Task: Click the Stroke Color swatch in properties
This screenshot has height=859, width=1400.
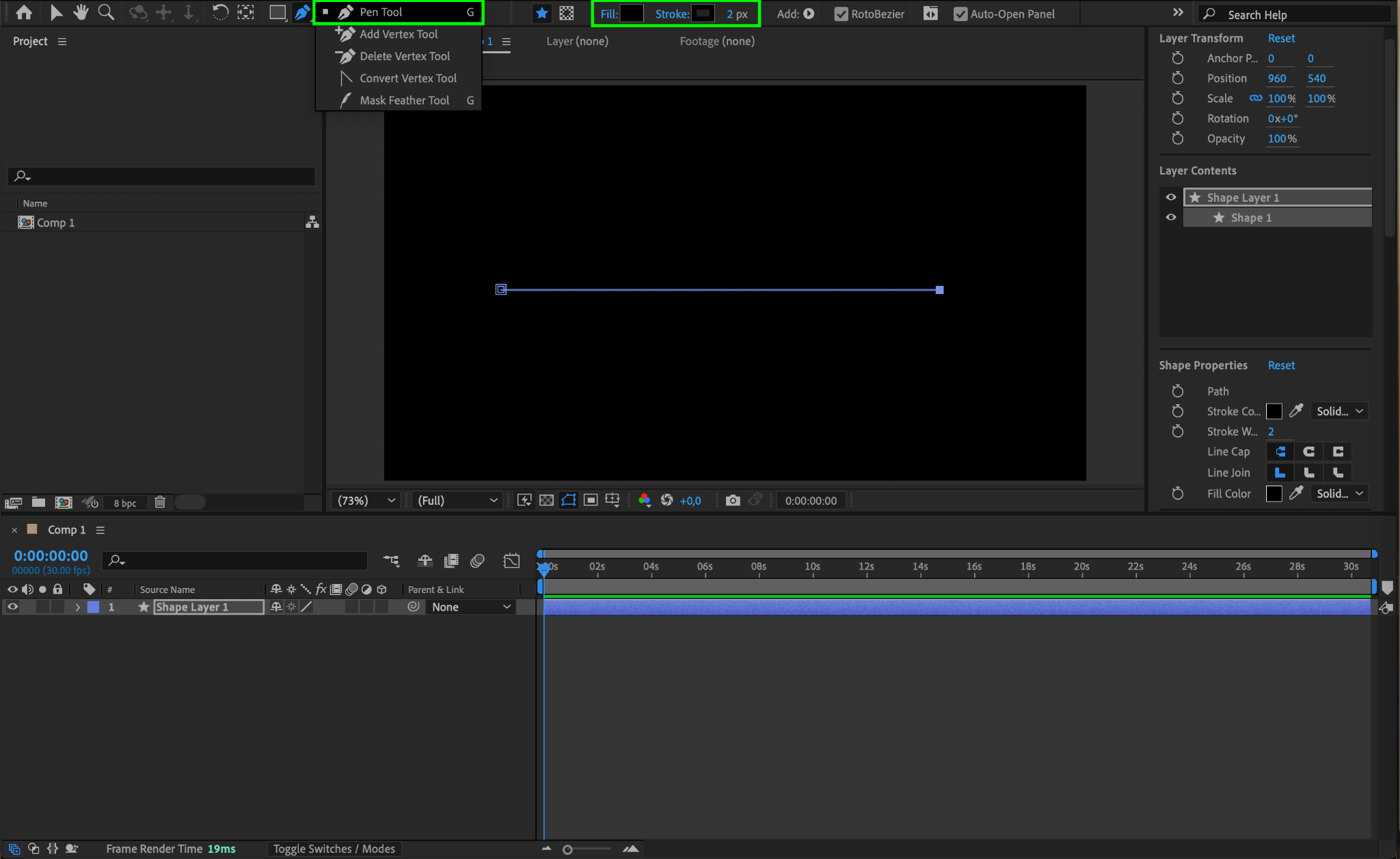Action: point(1274,412)
